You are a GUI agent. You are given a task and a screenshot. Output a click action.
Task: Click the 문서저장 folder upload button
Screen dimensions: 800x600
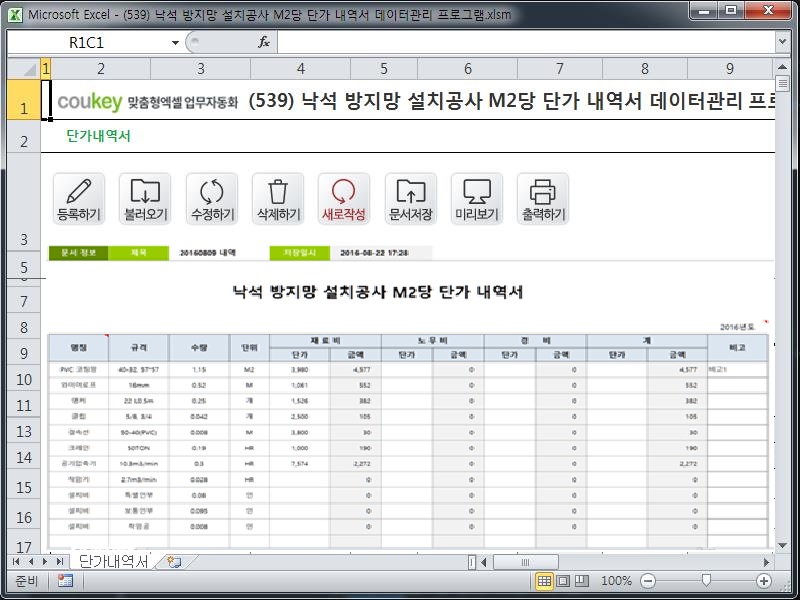point(411,199)
